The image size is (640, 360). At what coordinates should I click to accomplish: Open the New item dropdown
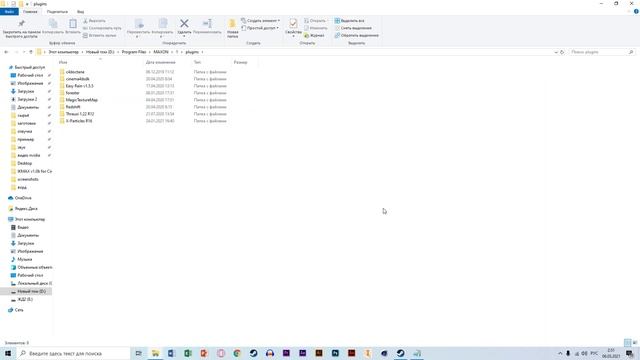tap(260, 21)
